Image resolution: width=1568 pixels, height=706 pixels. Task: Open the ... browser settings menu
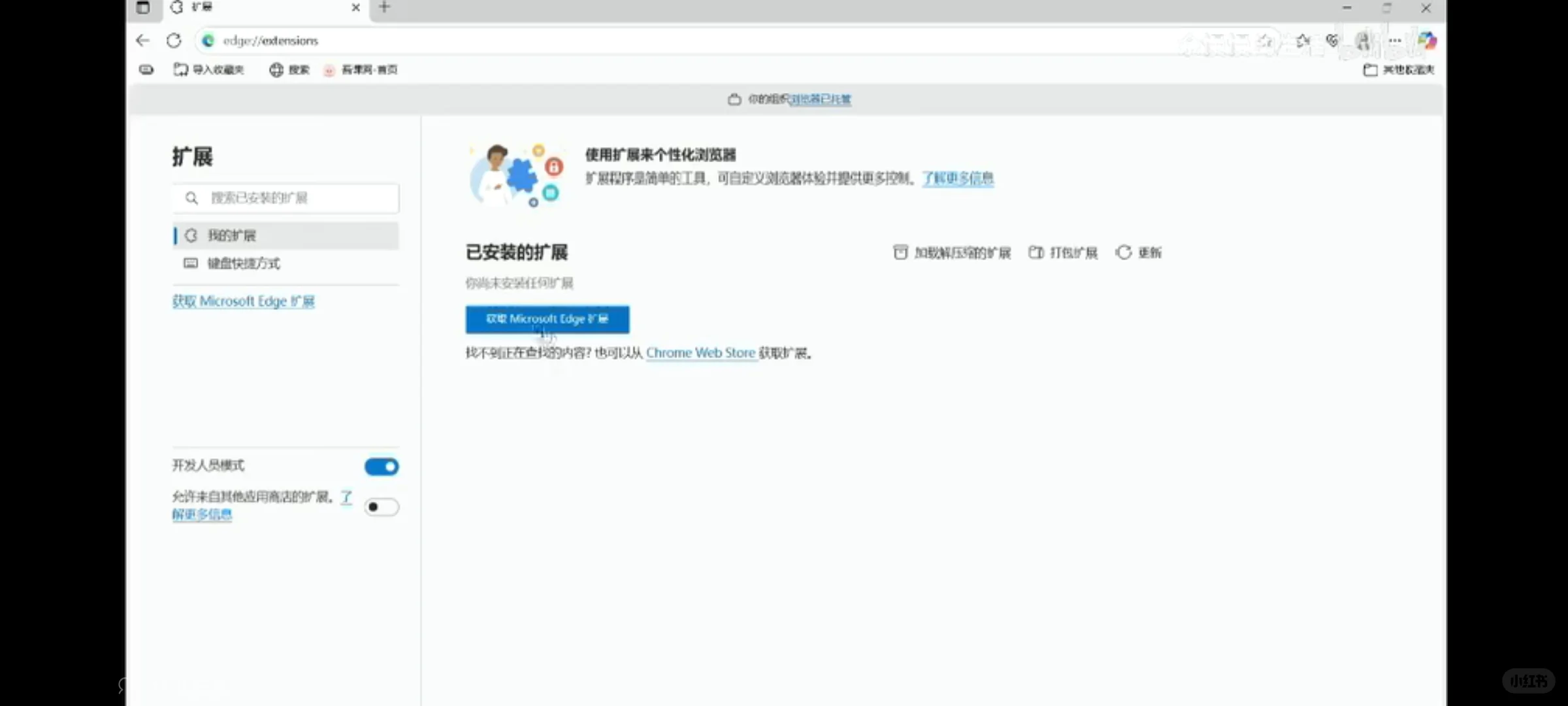tap(1395, 41)
